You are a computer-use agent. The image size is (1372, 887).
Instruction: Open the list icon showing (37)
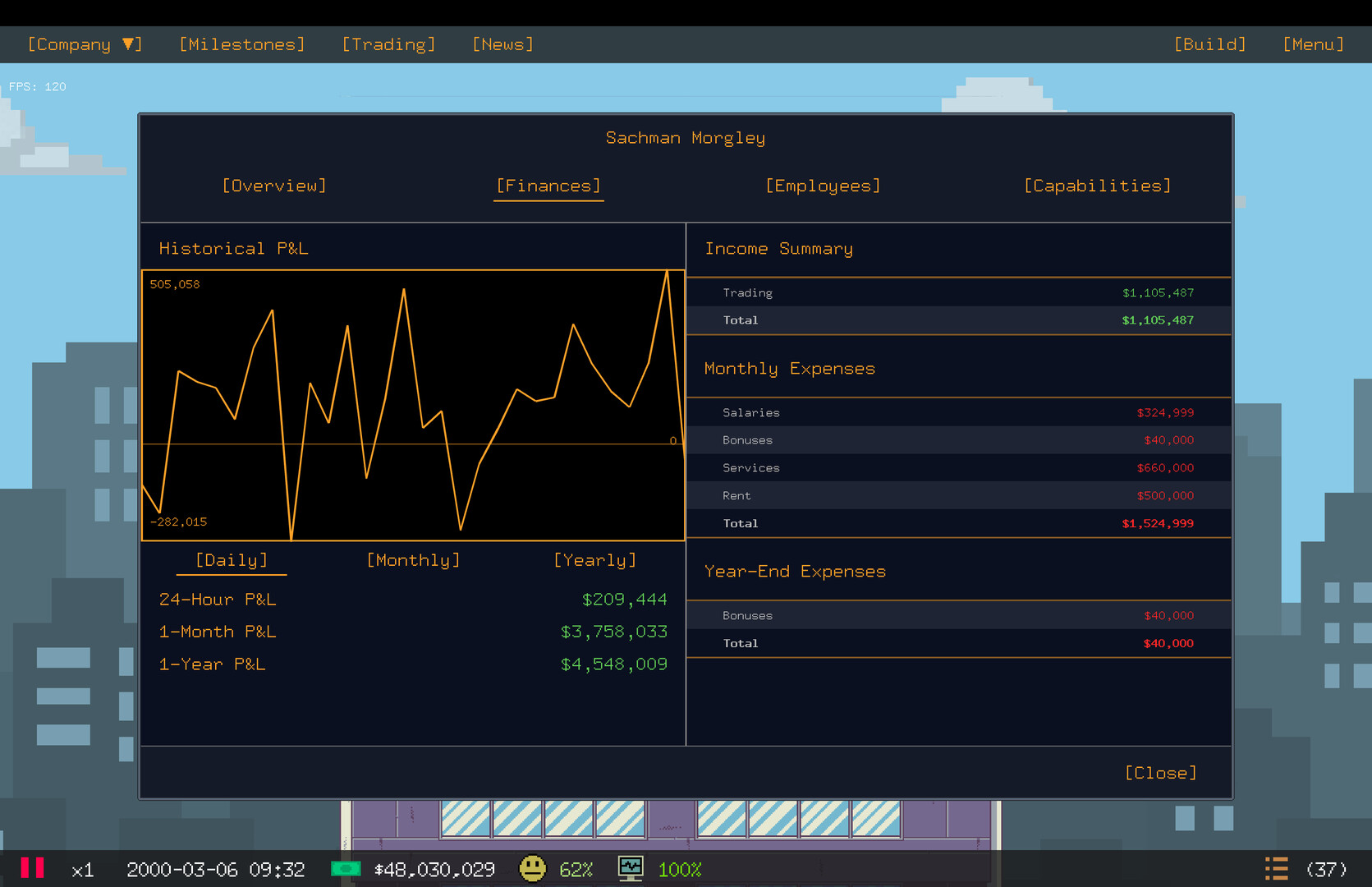pos(1276,868)
